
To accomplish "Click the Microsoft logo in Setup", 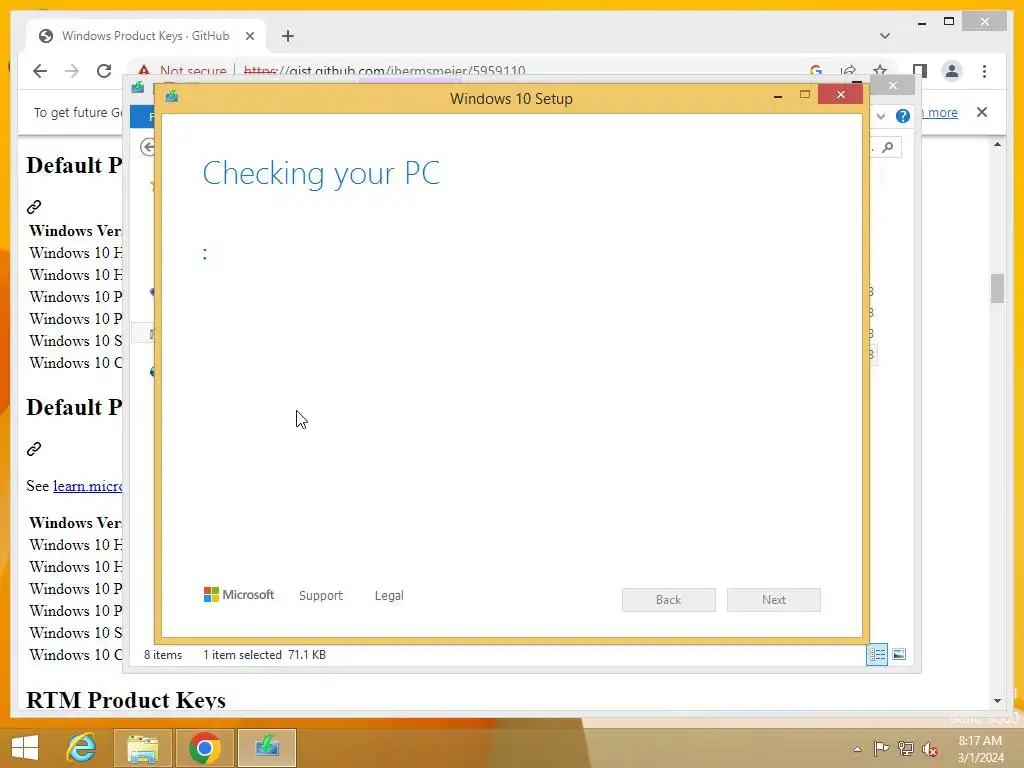I will point(239,595).
